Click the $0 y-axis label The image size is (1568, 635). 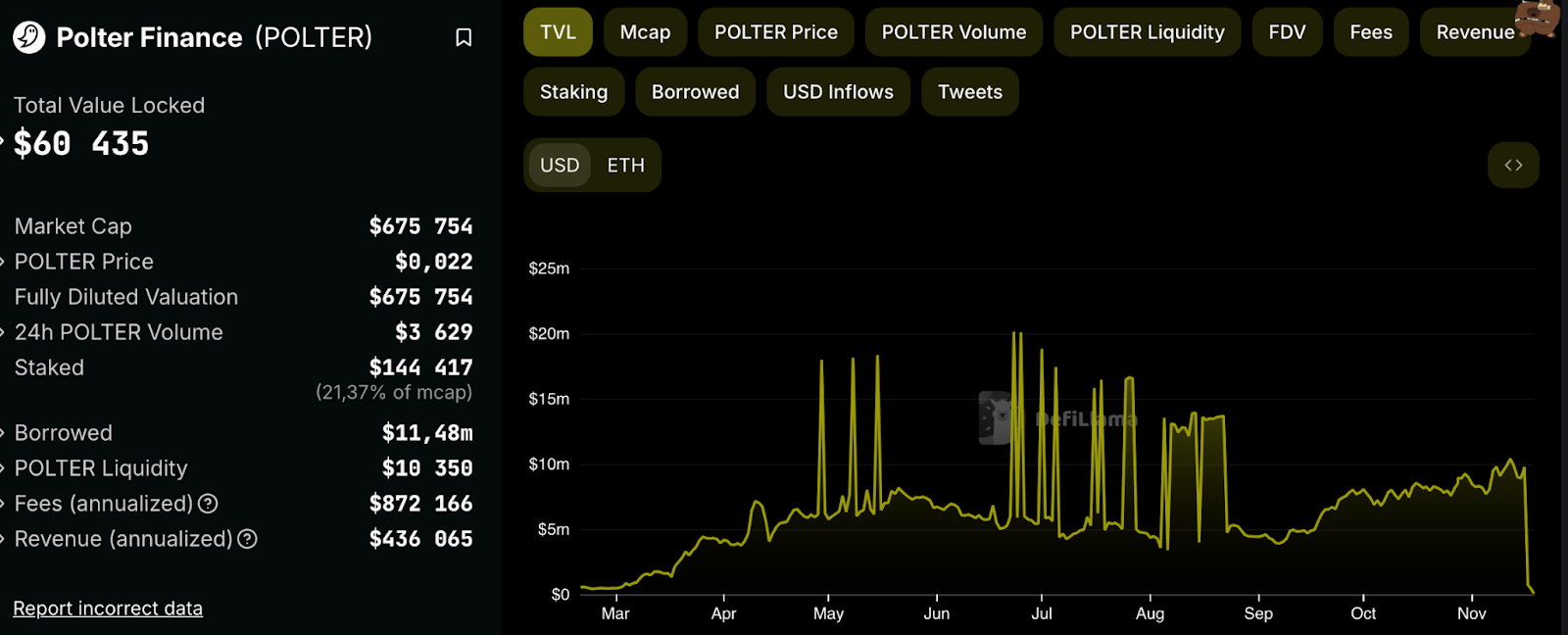point(561,595)
